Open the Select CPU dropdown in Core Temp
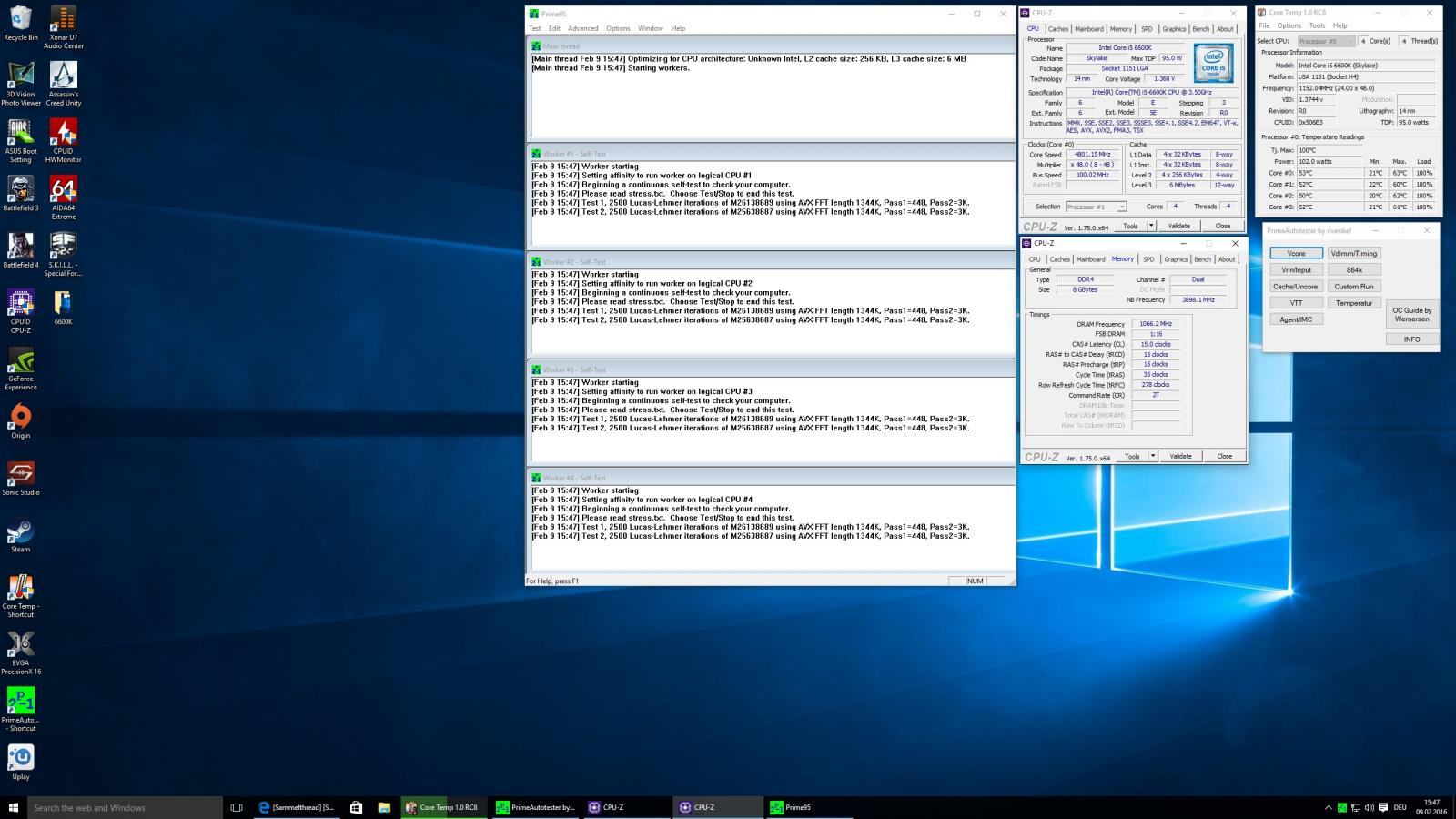The image size is (1456, 819). (1325, 41)
